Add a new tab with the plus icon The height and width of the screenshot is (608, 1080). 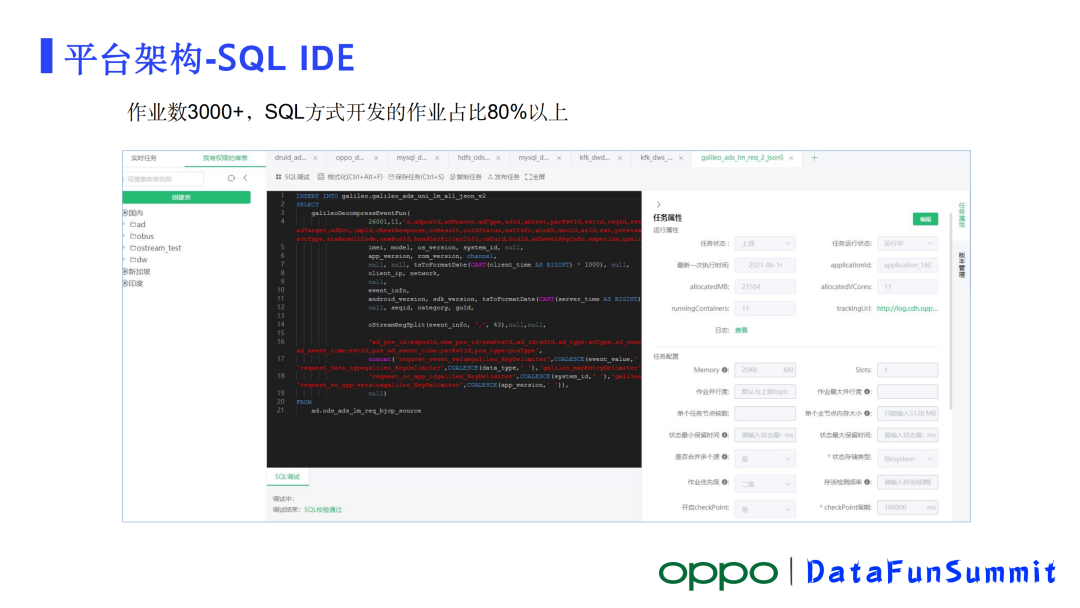click(x=814, y=158)
